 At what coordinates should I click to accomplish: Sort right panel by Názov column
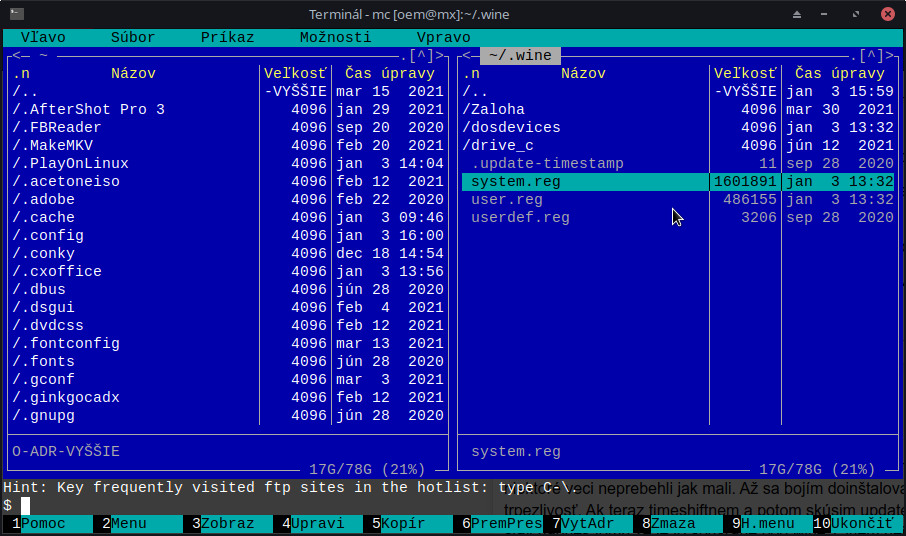[x=583, y=73]
